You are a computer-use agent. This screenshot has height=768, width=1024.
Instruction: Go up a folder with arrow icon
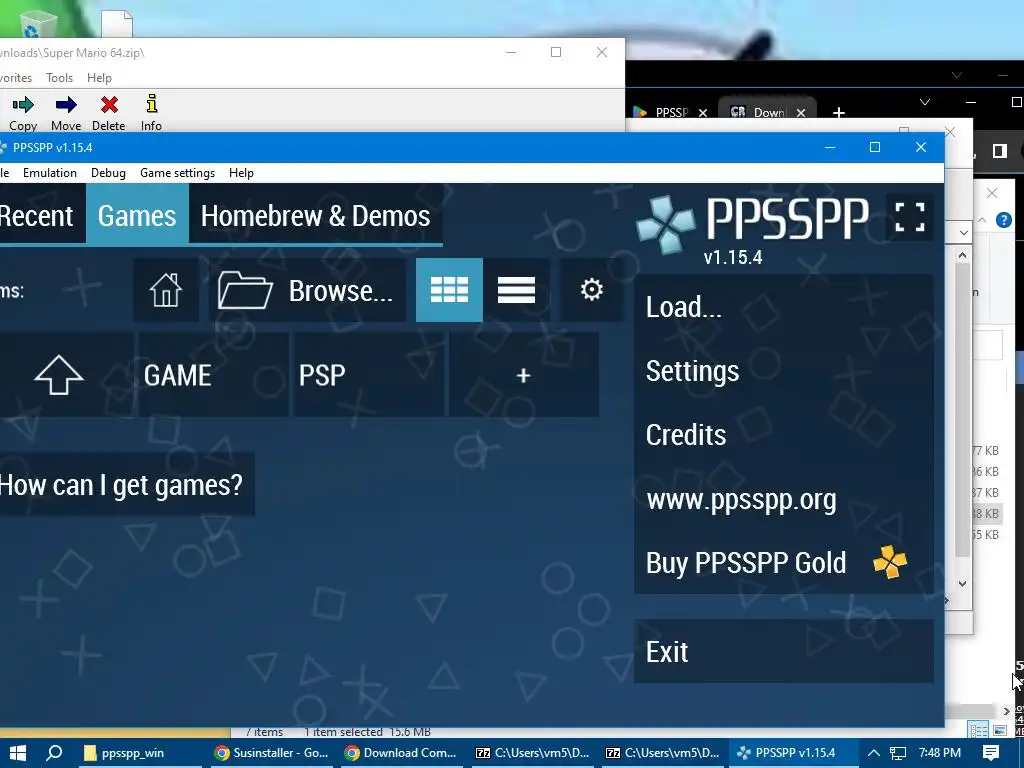(x=59, y=375)
